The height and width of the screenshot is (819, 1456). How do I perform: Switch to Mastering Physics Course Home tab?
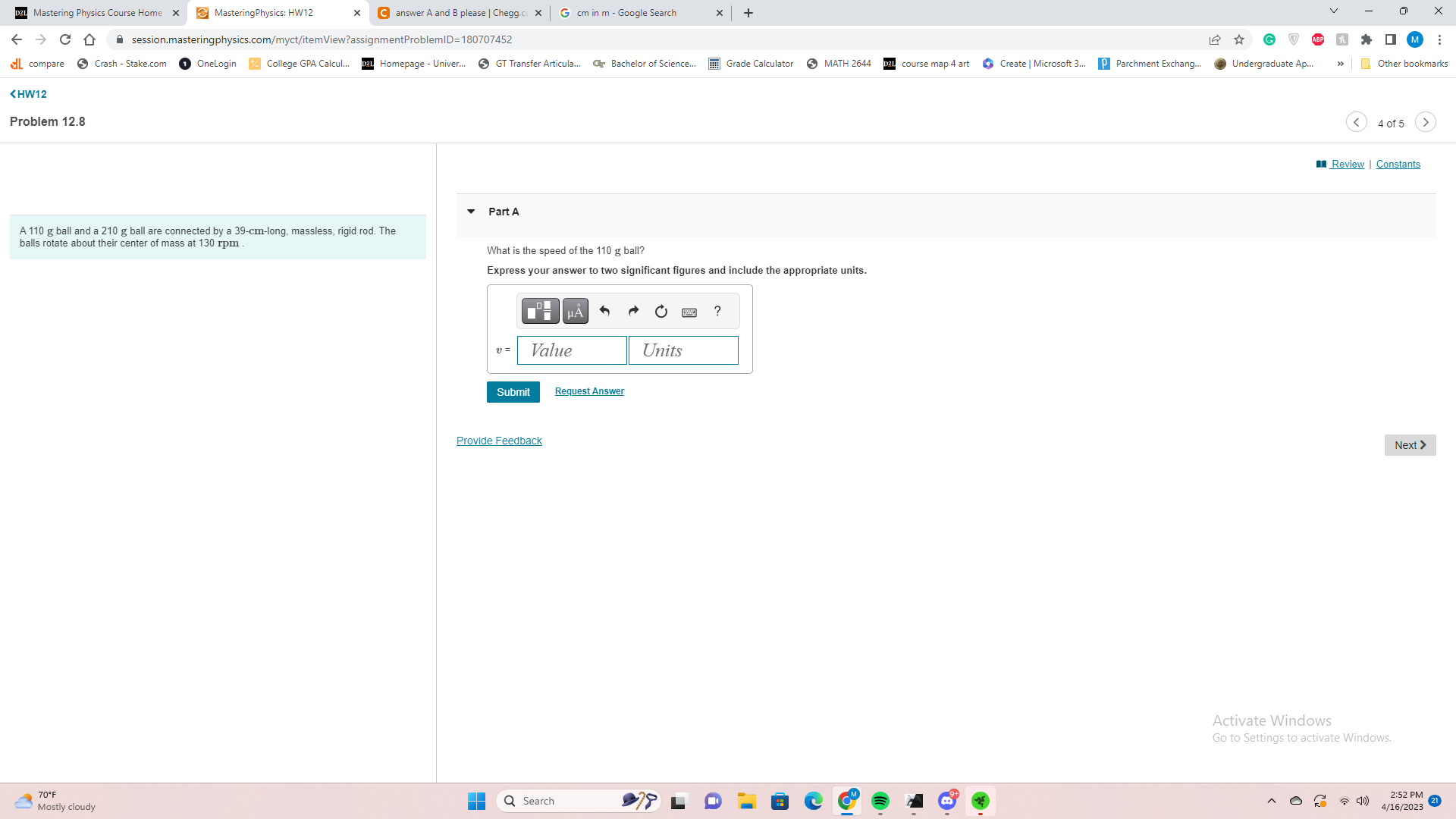97,13
